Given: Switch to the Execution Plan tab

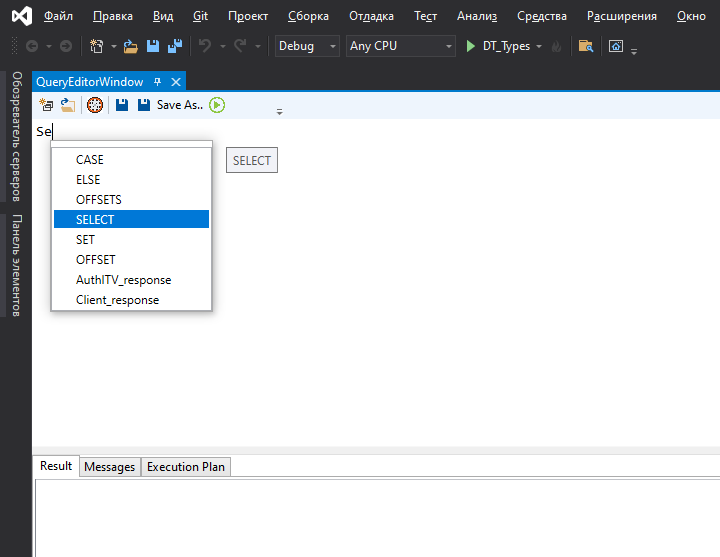Looking at the screenshot, I should [186, 467].
